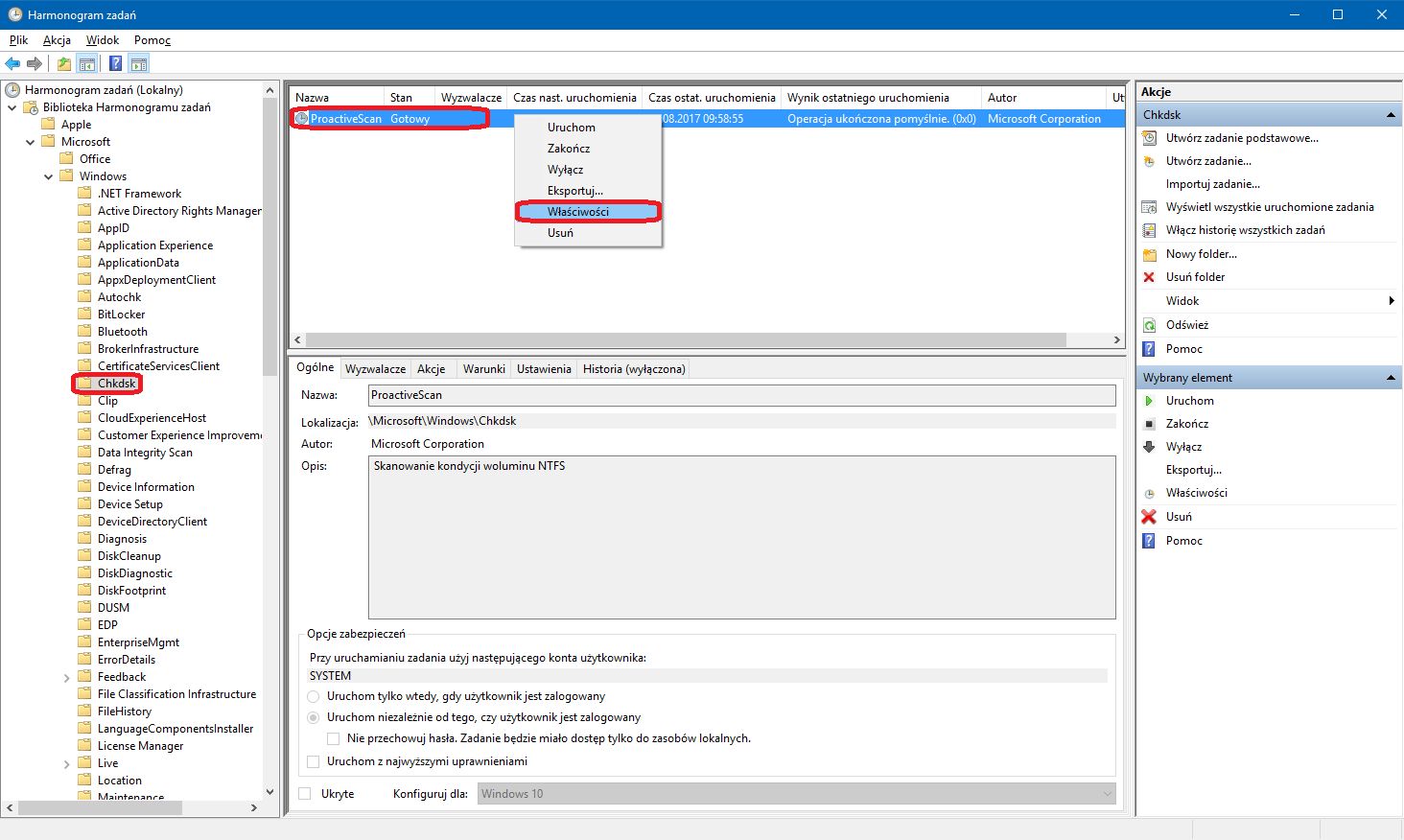Switch to the Wyzwalacze tab
The image size is (1404, 840).
click(x=375, y=369)
